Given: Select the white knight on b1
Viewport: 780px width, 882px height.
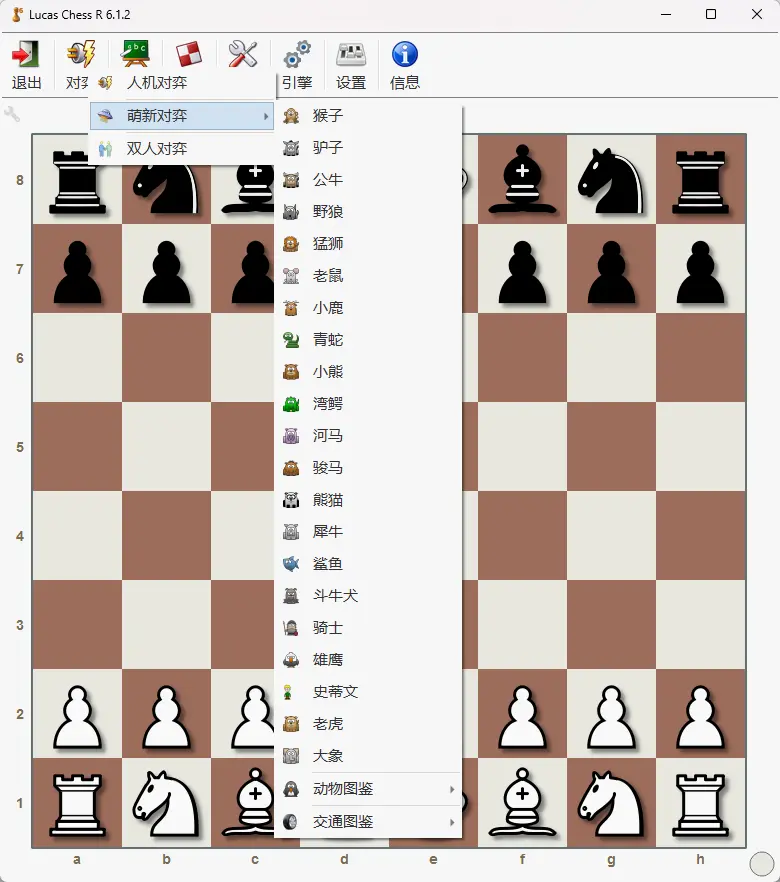Looking at the screenshot, I should pyautogui.click(x=166, y=803).
